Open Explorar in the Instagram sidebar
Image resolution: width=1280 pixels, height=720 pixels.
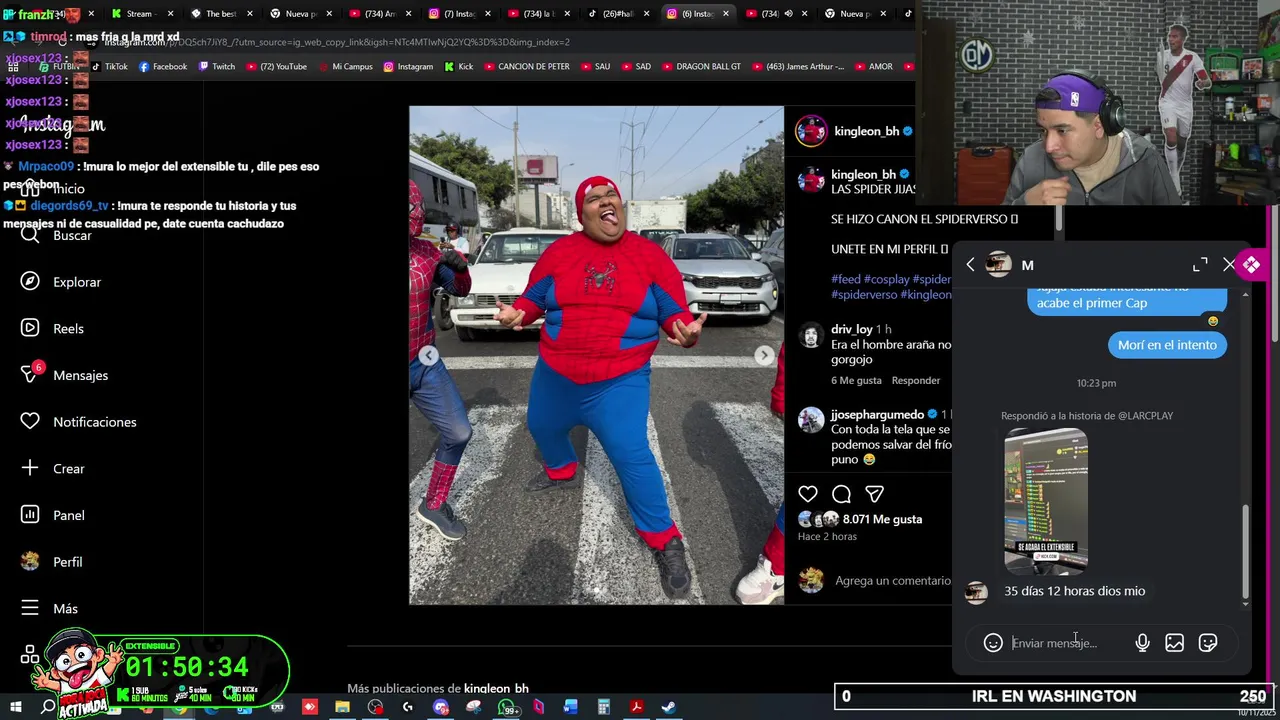click(61, 282)
